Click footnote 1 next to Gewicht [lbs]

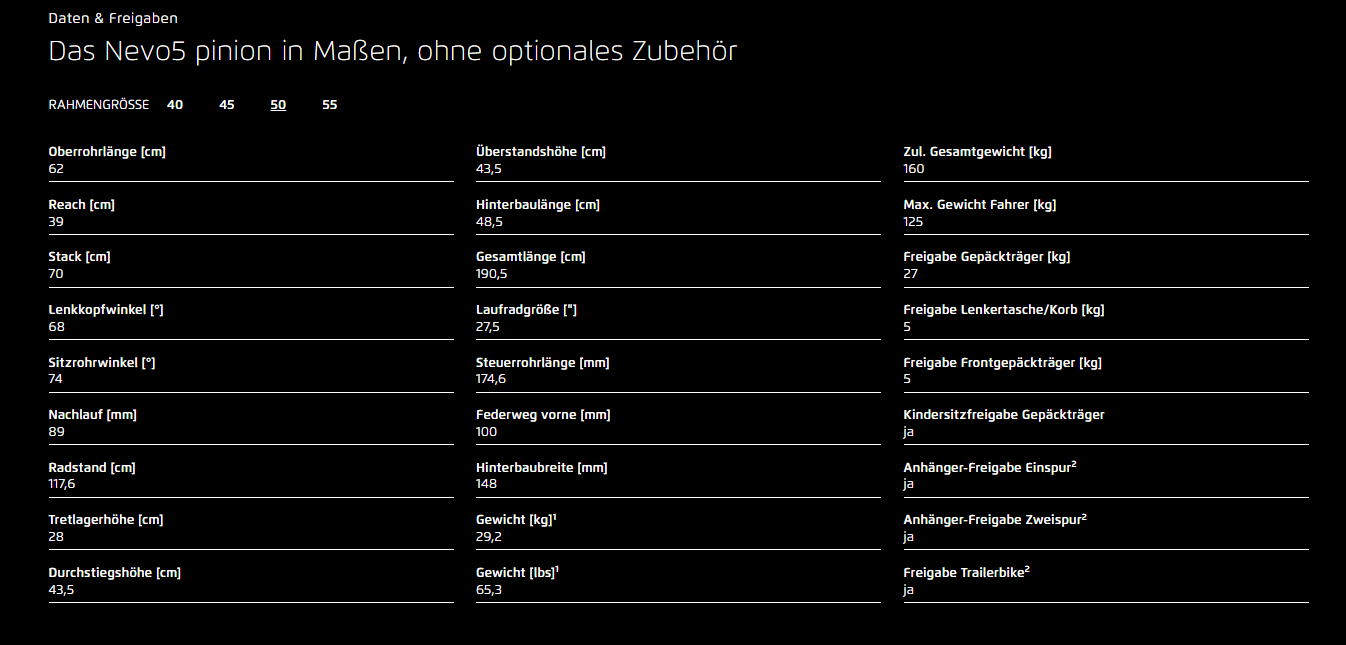pyautogui.click(x=558, y=569)
